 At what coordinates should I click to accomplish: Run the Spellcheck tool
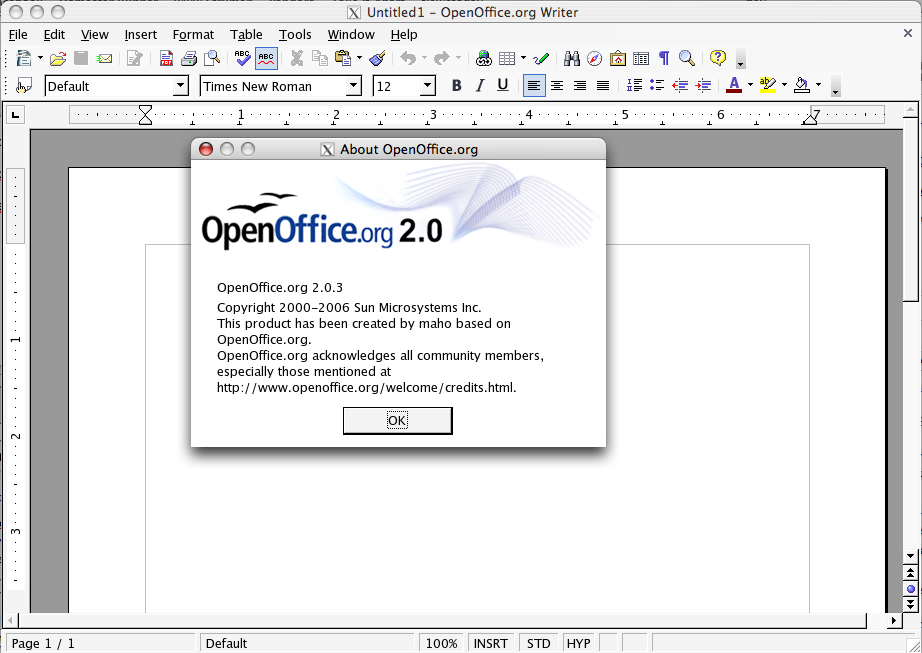pos(242,58)
